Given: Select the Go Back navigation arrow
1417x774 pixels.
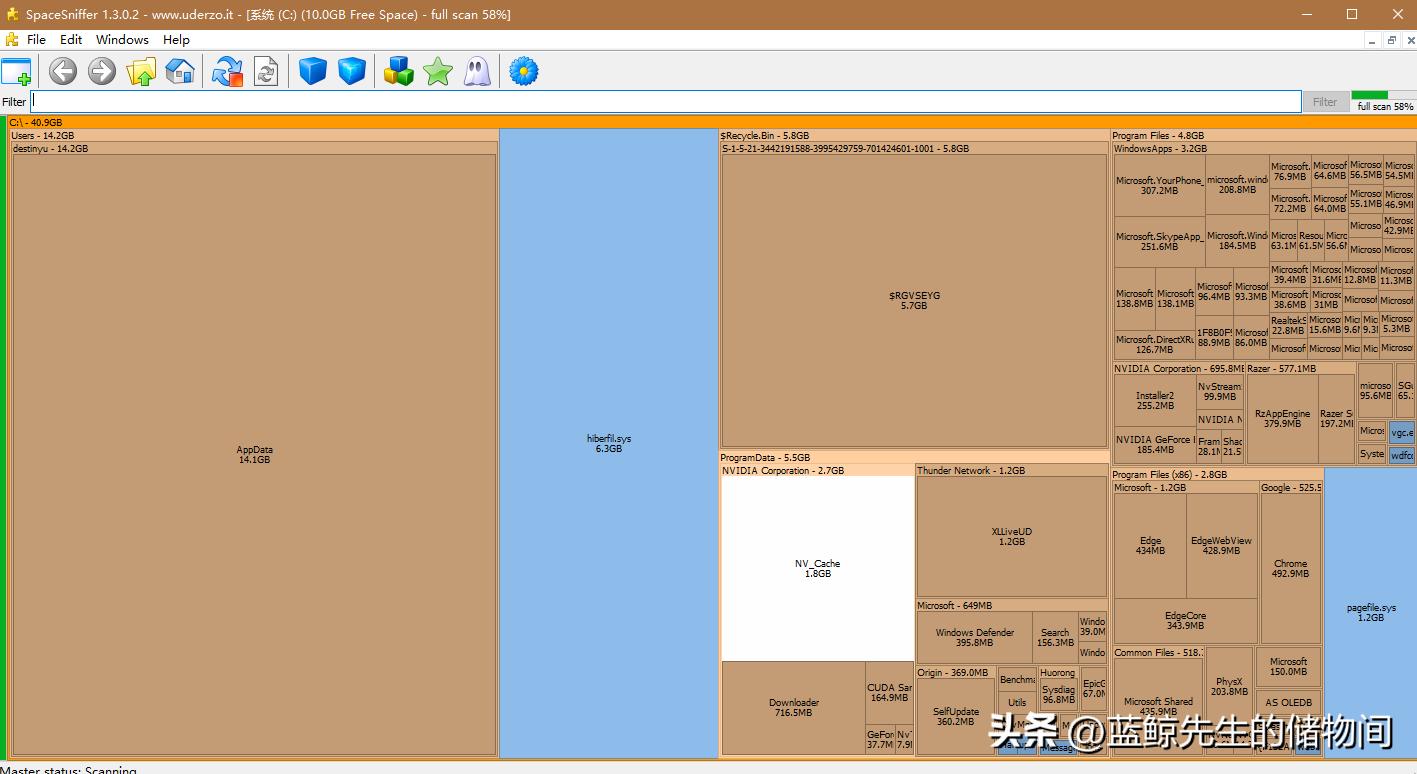Looking at the screenshot, I should 62,71.
